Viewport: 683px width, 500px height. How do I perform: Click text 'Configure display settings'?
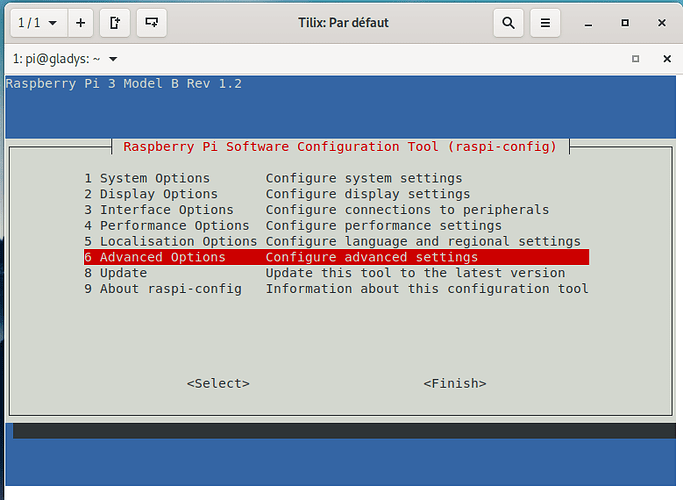click(368, 194)
